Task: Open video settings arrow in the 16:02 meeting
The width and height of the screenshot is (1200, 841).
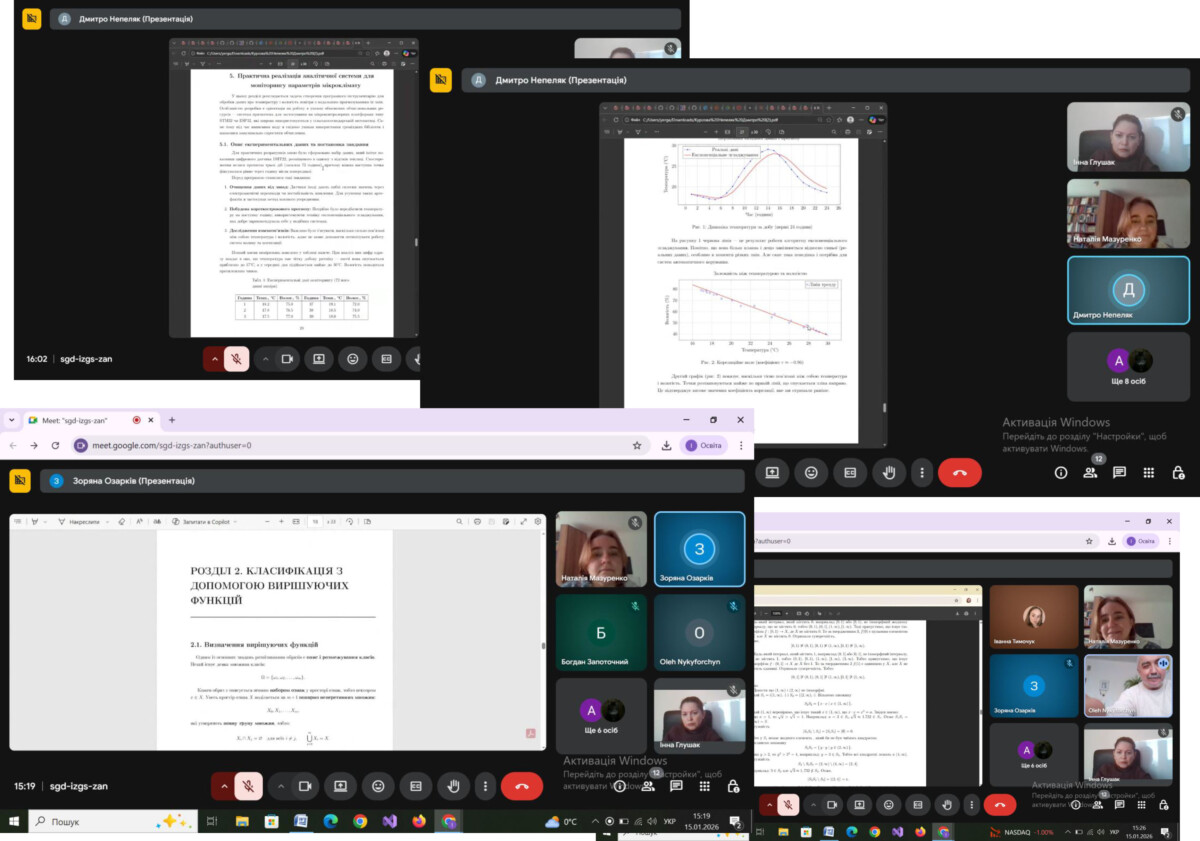Action: click(x=265, y=358)
